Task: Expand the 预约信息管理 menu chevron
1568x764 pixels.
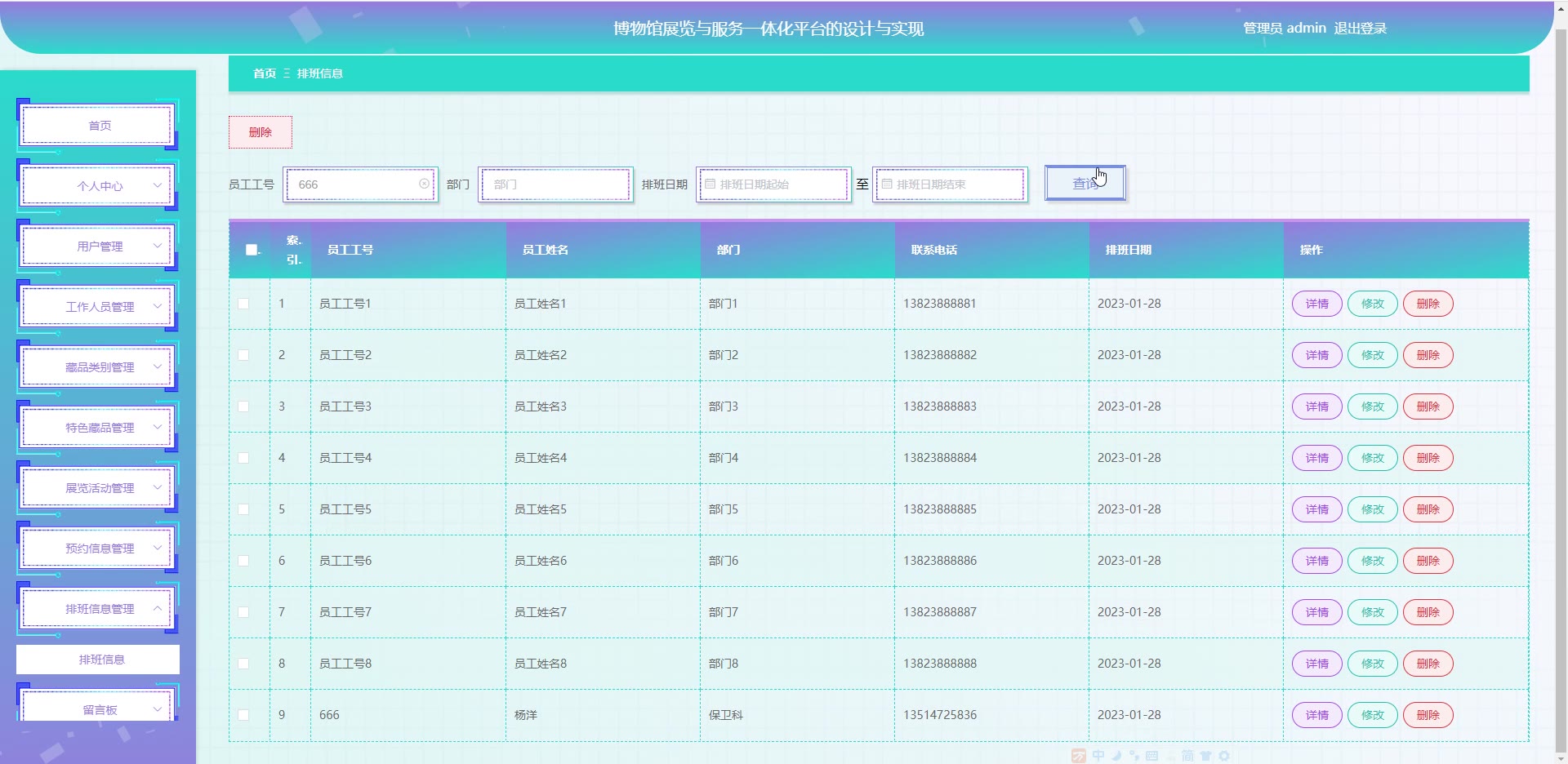Action: click(158, 548)
